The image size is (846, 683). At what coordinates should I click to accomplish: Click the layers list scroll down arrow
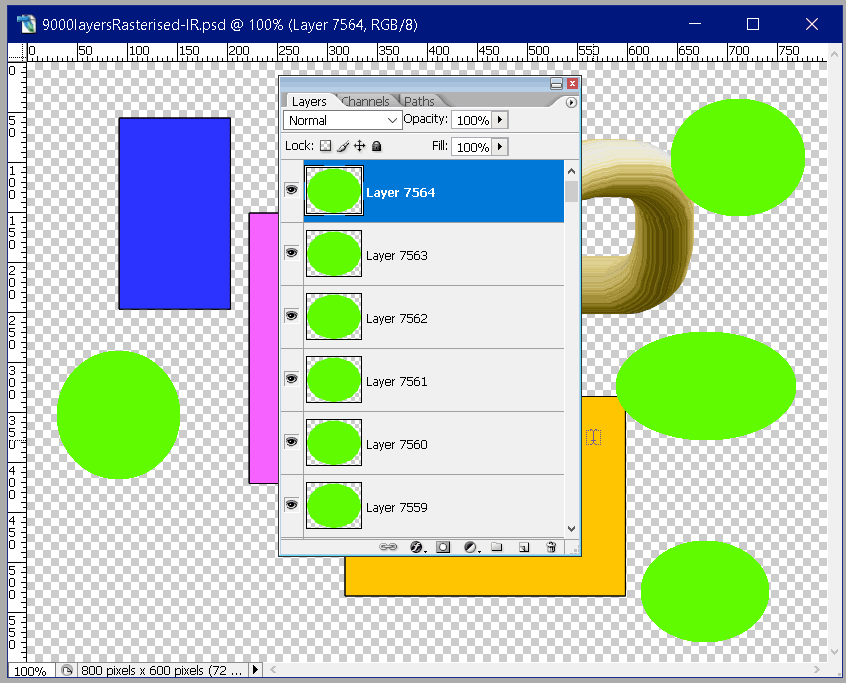[571, 529]
